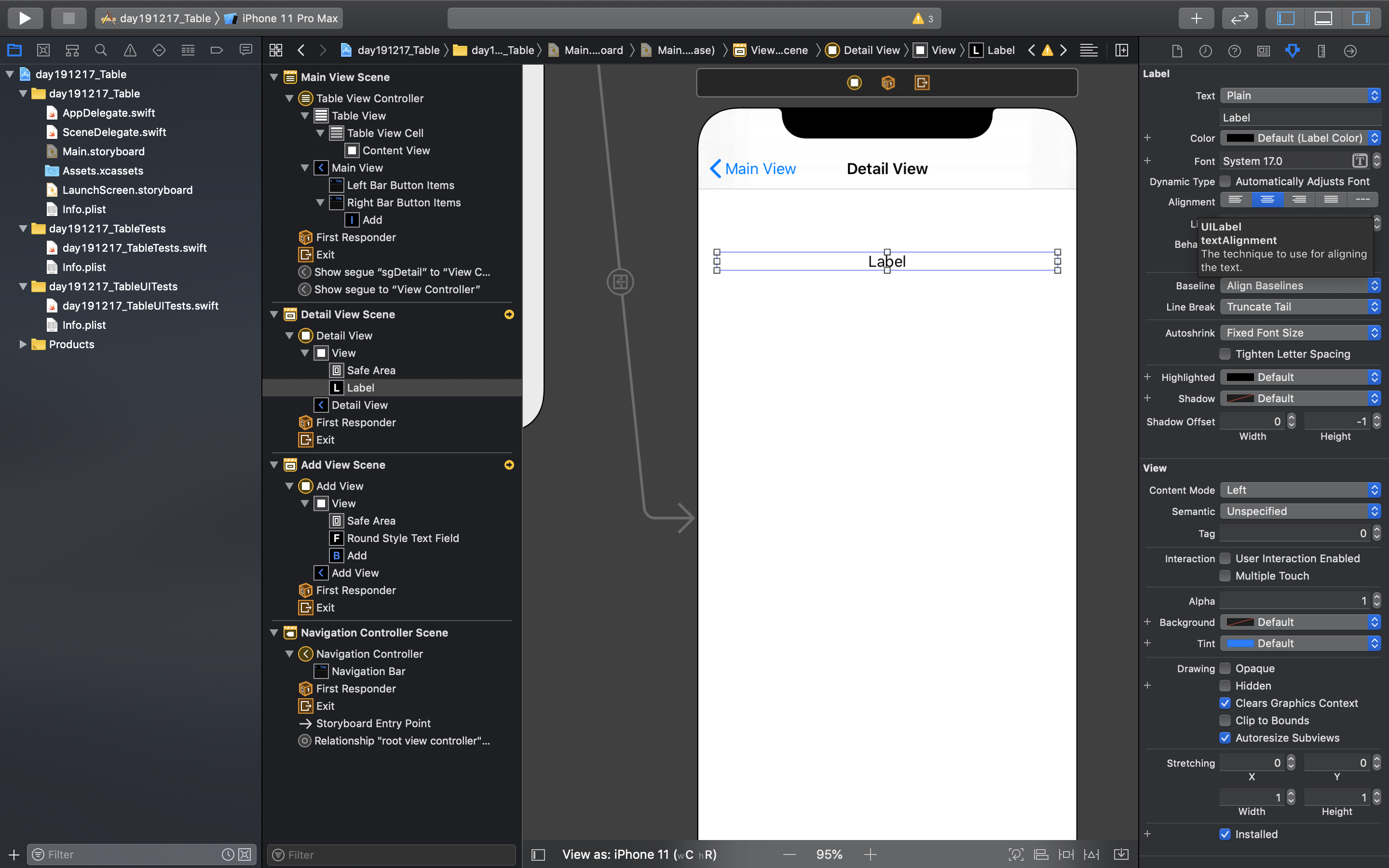Collapse the Add View Scene disclosure triangle

point(274,465)
